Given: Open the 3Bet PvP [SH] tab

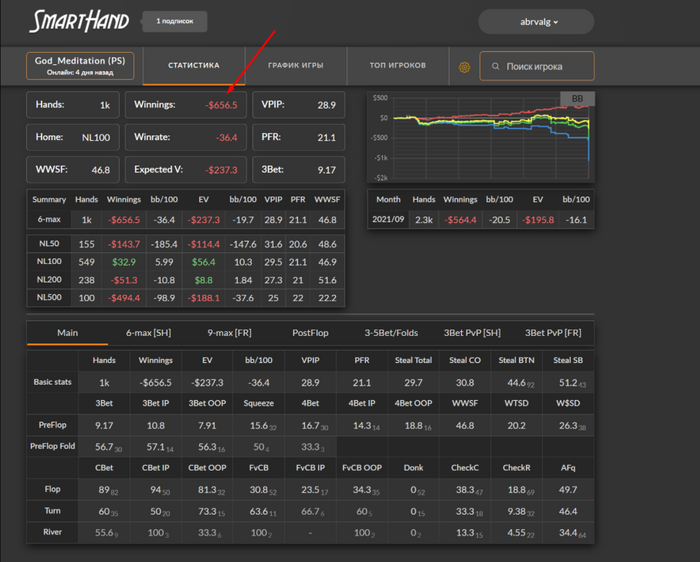Looking at the screenshot, I should (x=472, y=333).
